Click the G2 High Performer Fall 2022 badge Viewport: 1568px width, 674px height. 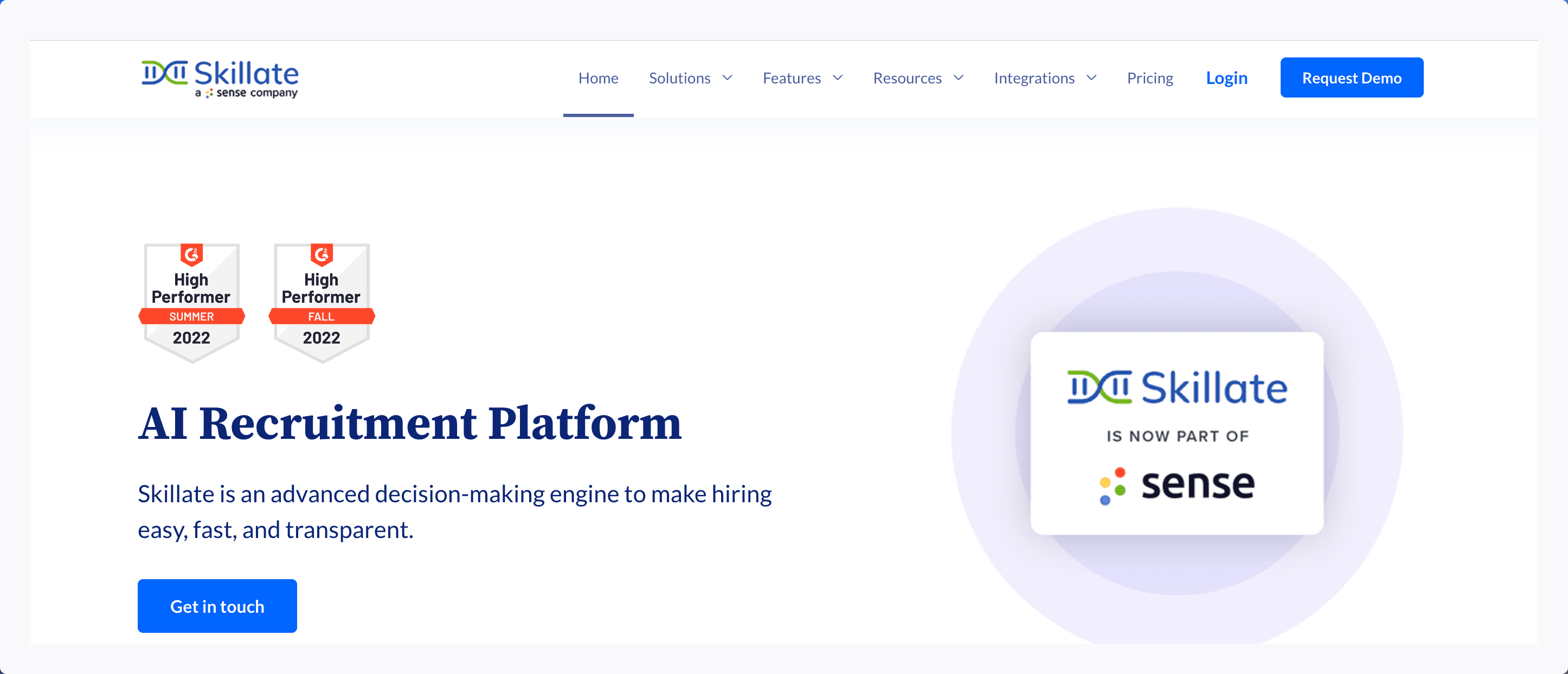322,302
